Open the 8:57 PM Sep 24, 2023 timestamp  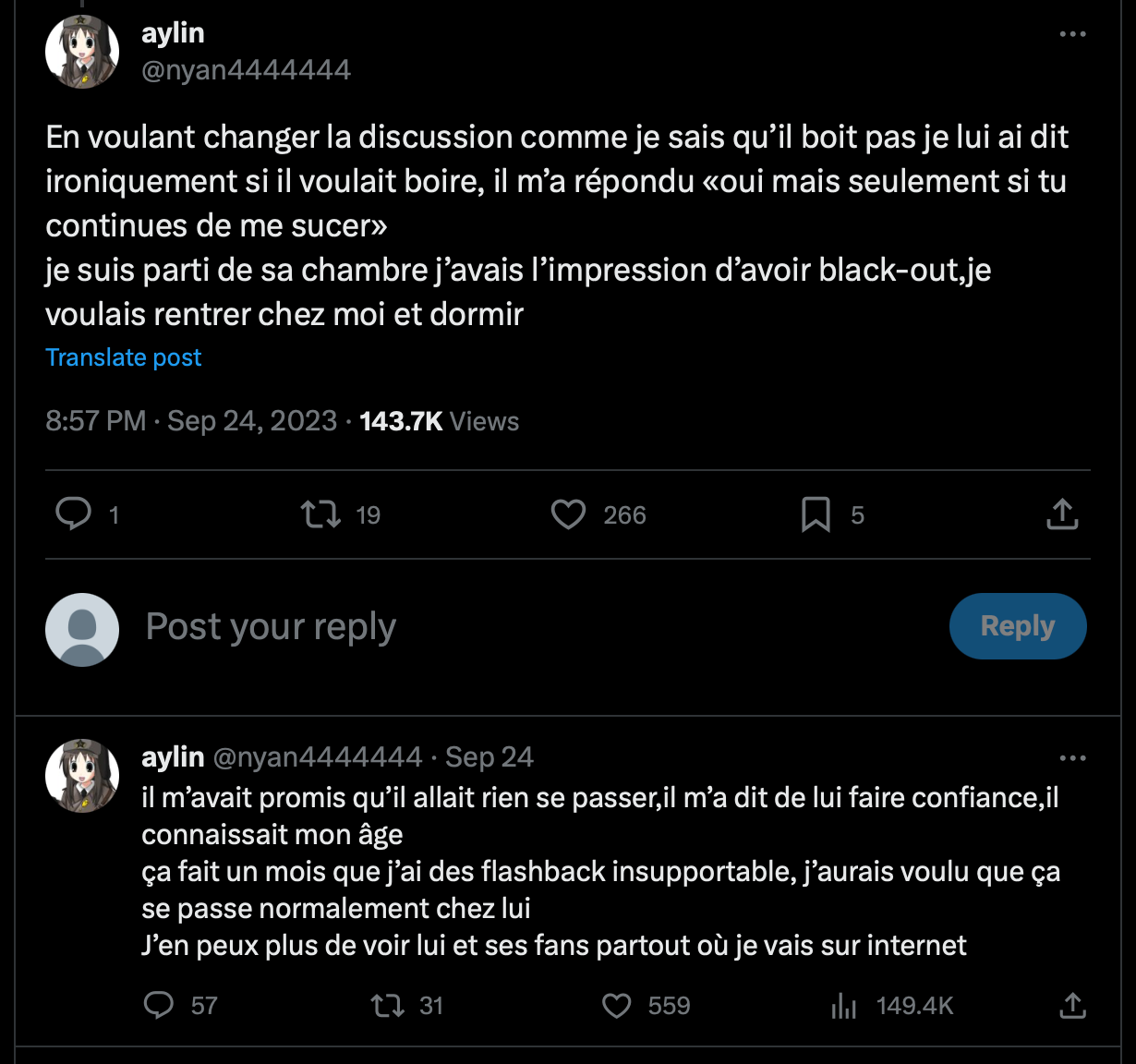191,421
